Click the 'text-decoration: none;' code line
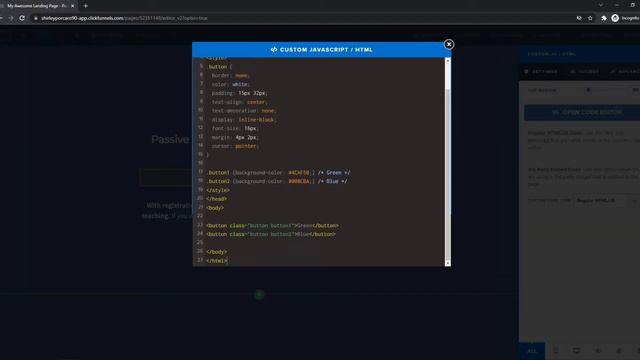640x360 pixels. 244,111
